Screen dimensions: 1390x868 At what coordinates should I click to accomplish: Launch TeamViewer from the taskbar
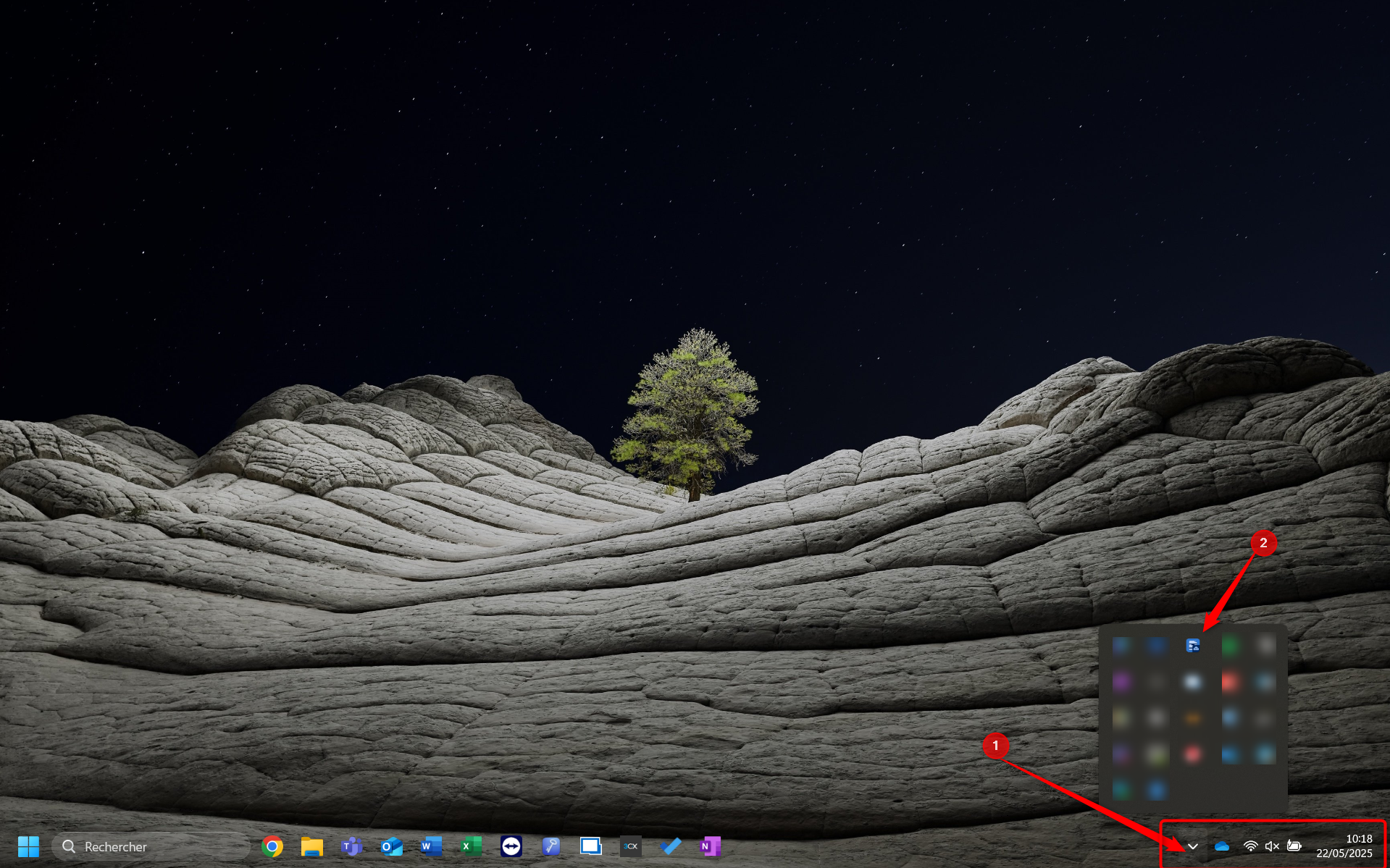click(x=511, y=846)
